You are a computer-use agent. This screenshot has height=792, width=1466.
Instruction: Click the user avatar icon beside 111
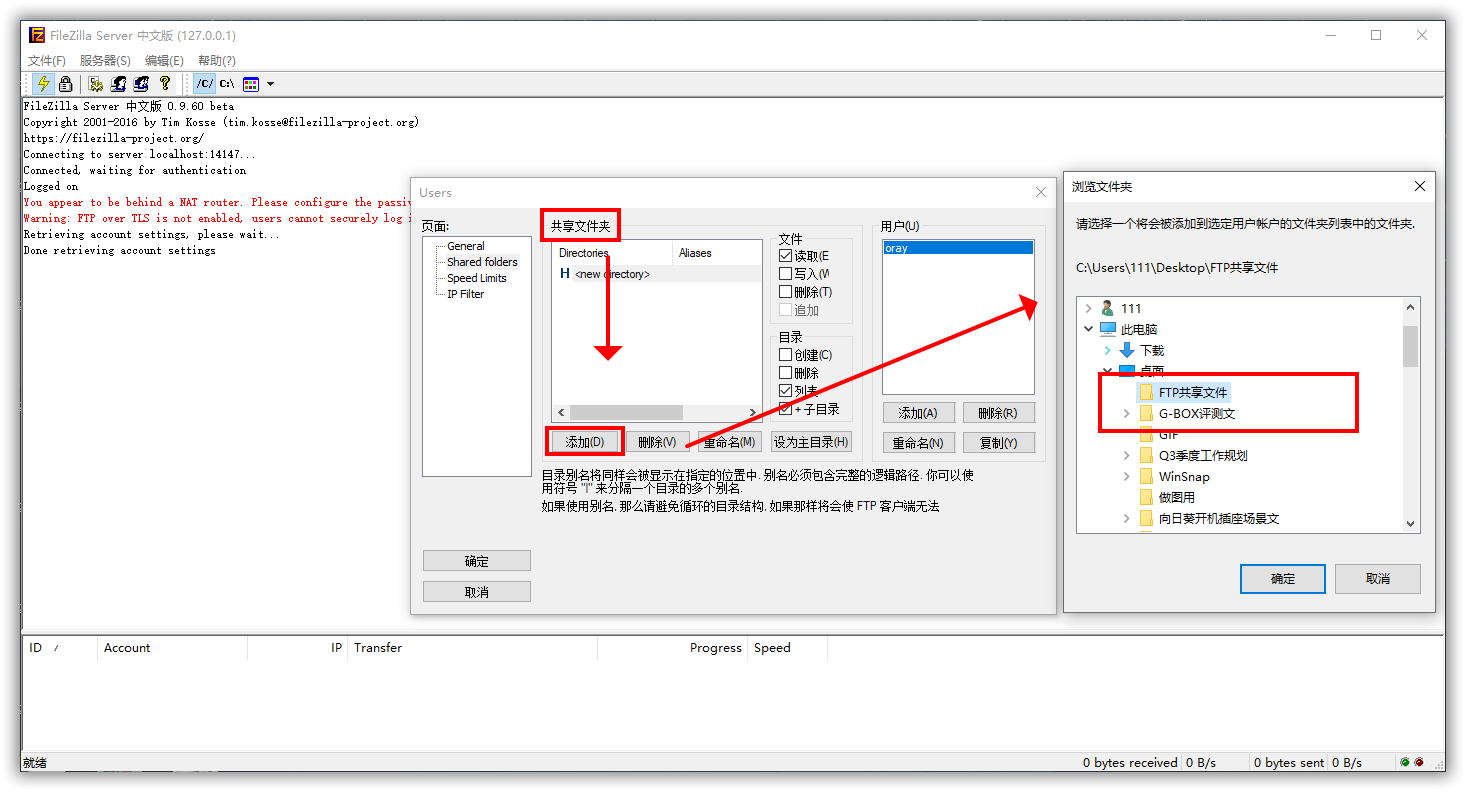click(x=1107, y=308)
